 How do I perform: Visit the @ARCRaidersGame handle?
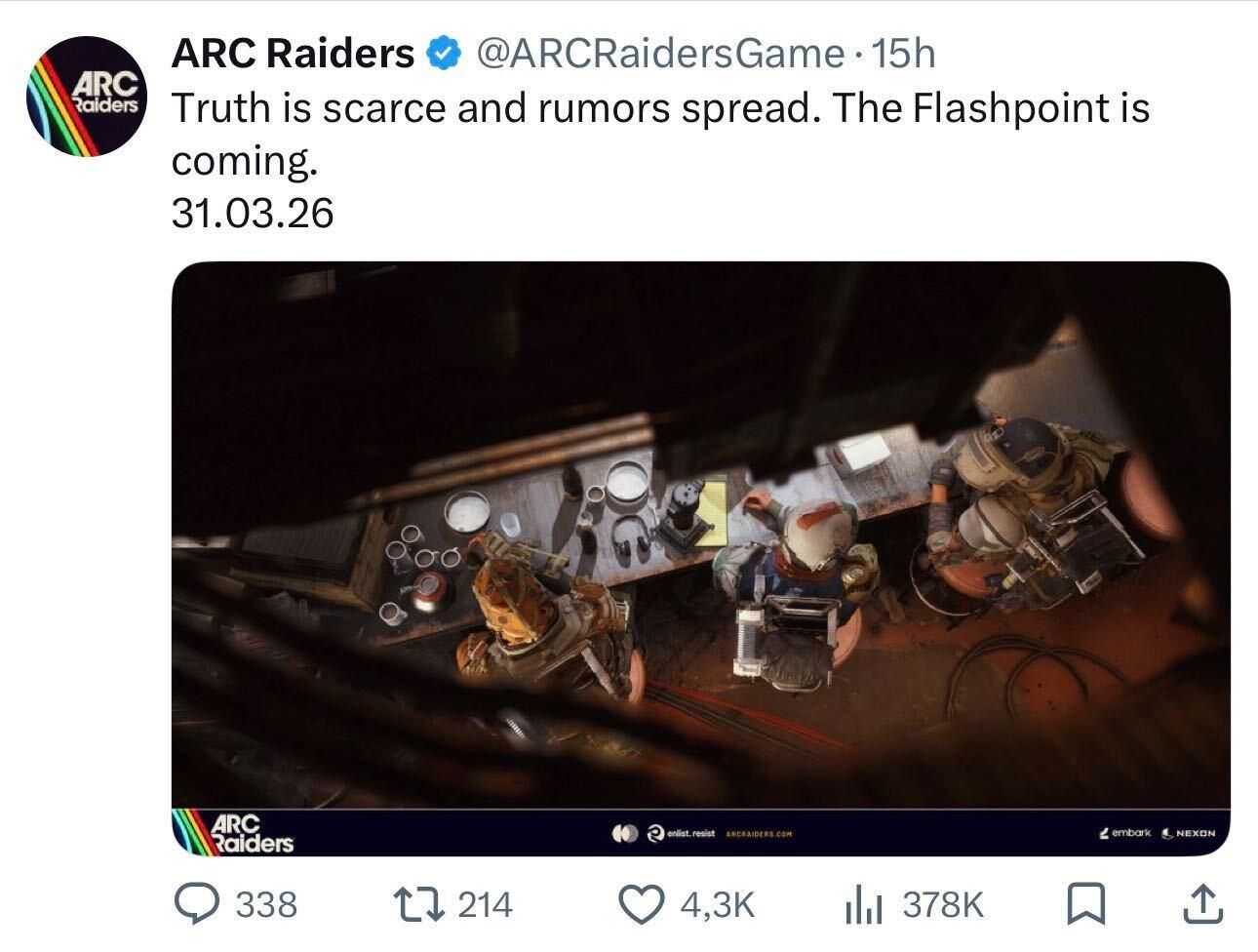point(658,54)
